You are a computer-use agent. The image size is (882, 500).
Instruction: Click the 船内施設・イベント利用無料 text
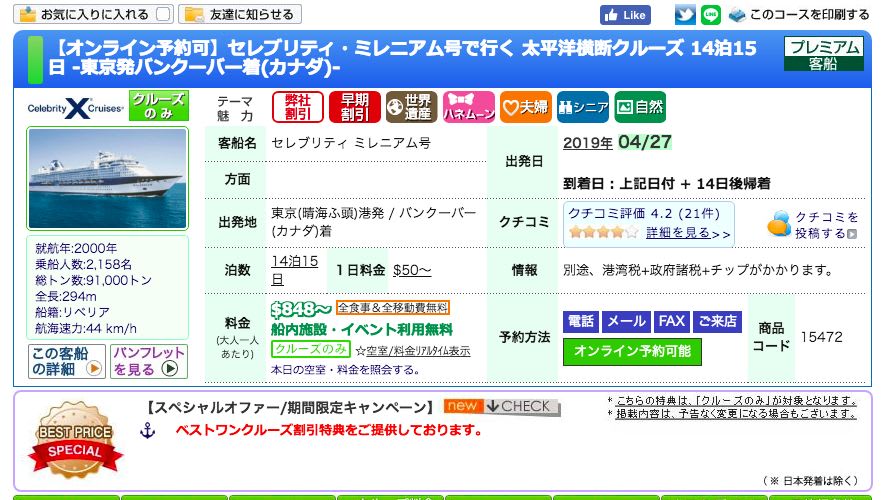(362, 330)
